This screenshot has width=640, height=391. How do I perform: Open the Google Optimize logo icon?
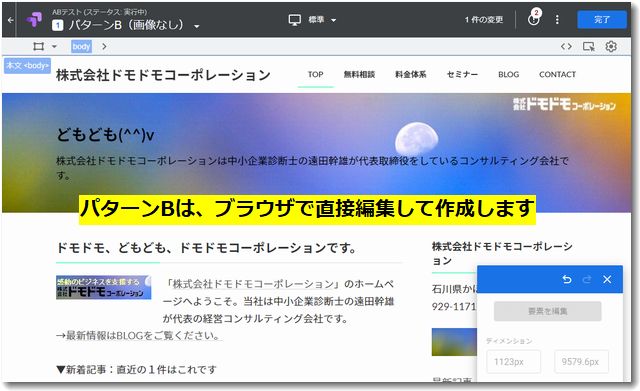[34, 19]
